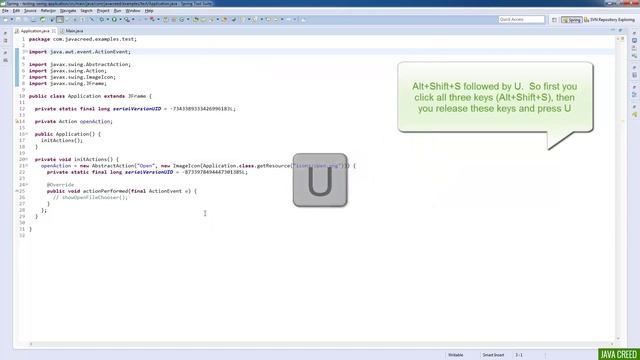Open the Search menu
Screen dimensions: 640x360
click(86, 11)
